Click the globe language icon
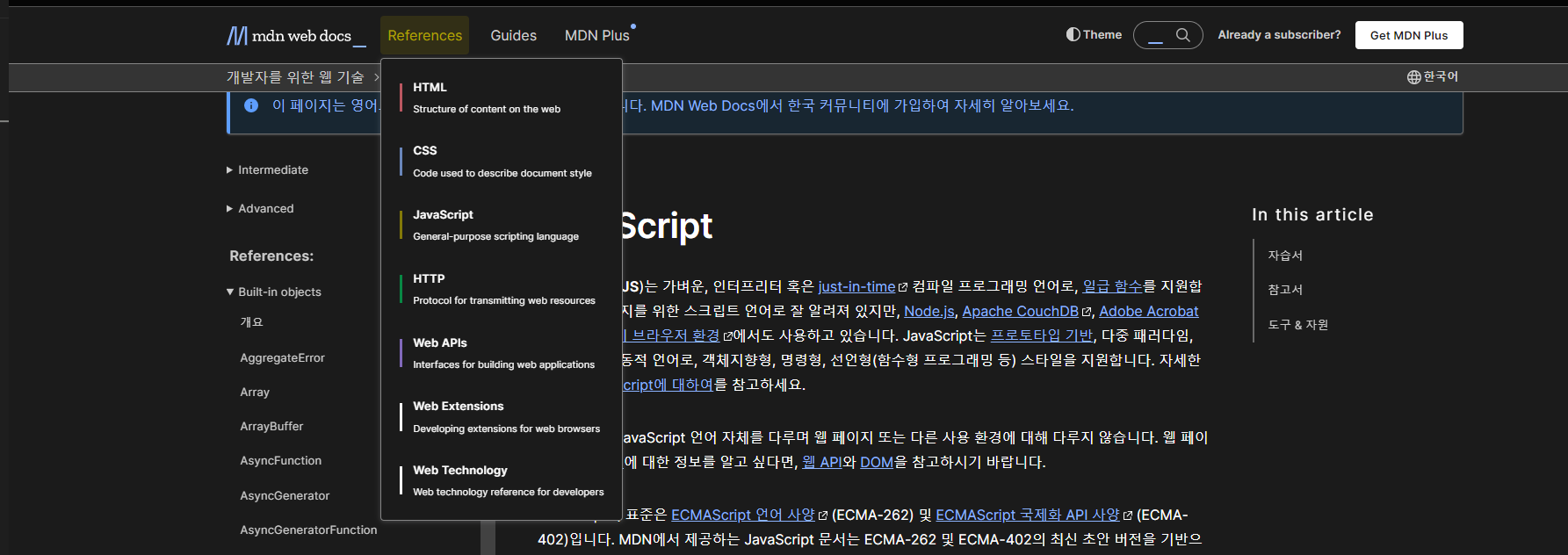Image resolution: width=1568 pixels, height=555 pixels. (x=1413, y=77)
